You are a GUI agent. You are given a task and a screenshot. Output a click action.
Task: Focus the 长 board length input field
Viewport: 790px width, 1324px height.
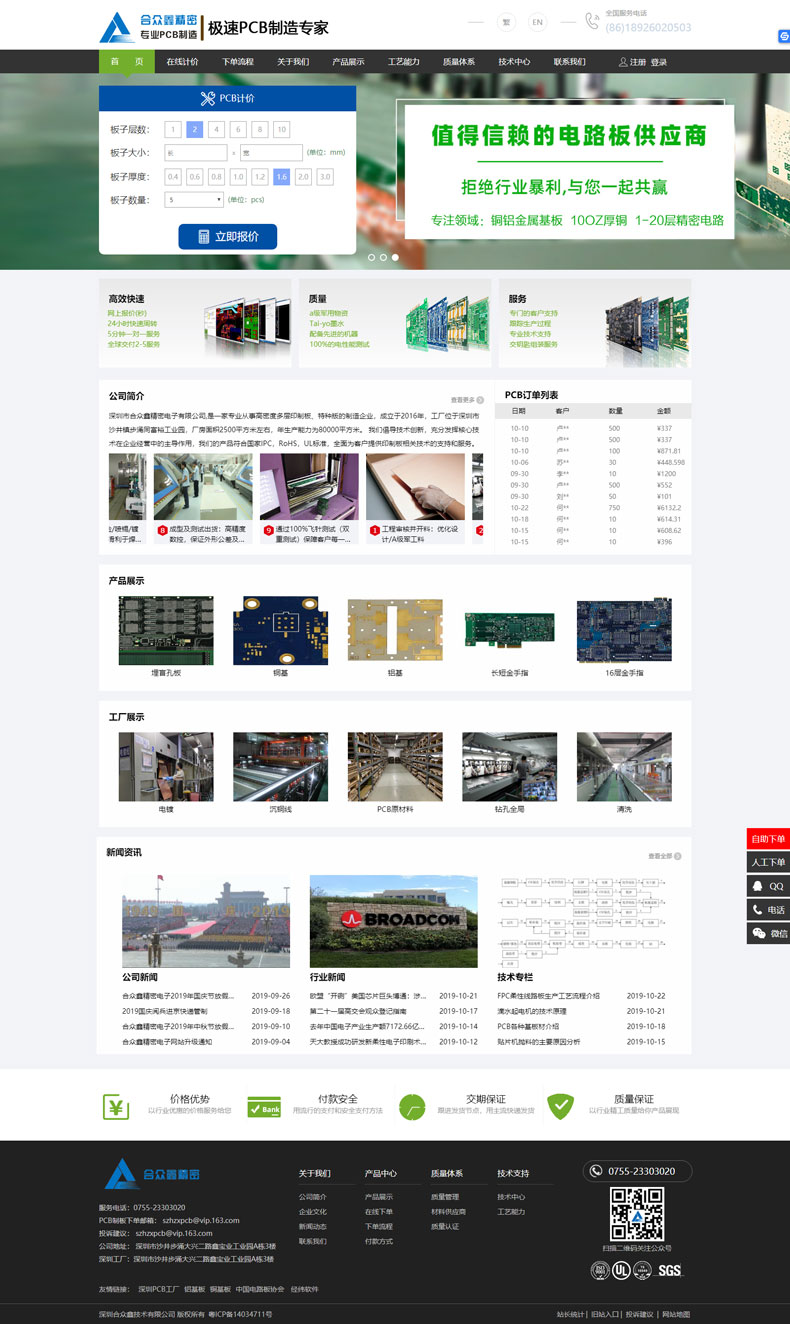pos(195,153)
